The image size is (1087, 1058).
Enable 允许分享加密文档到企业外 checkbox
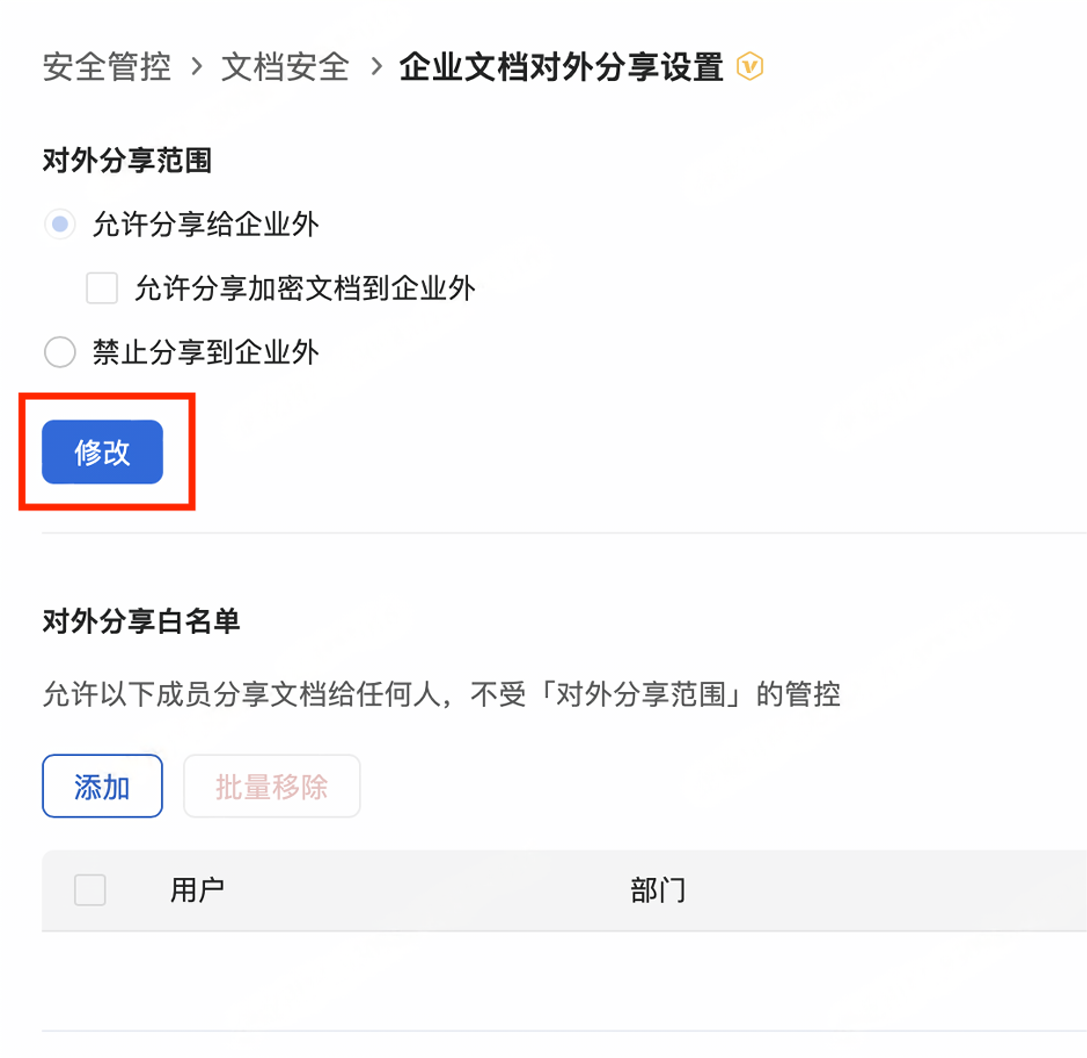[x=102, y=288]
